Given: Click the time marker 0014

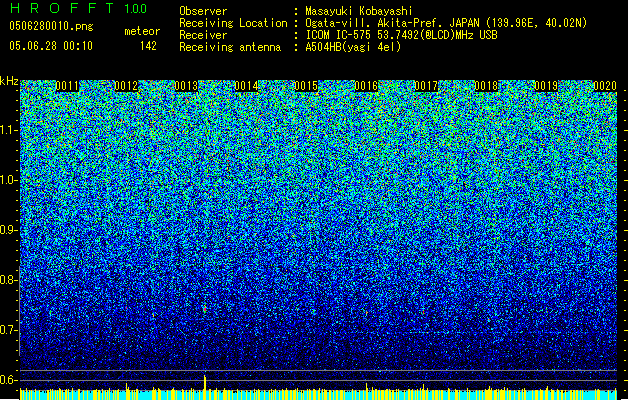Looking at the screenshot, I should 246,86.
